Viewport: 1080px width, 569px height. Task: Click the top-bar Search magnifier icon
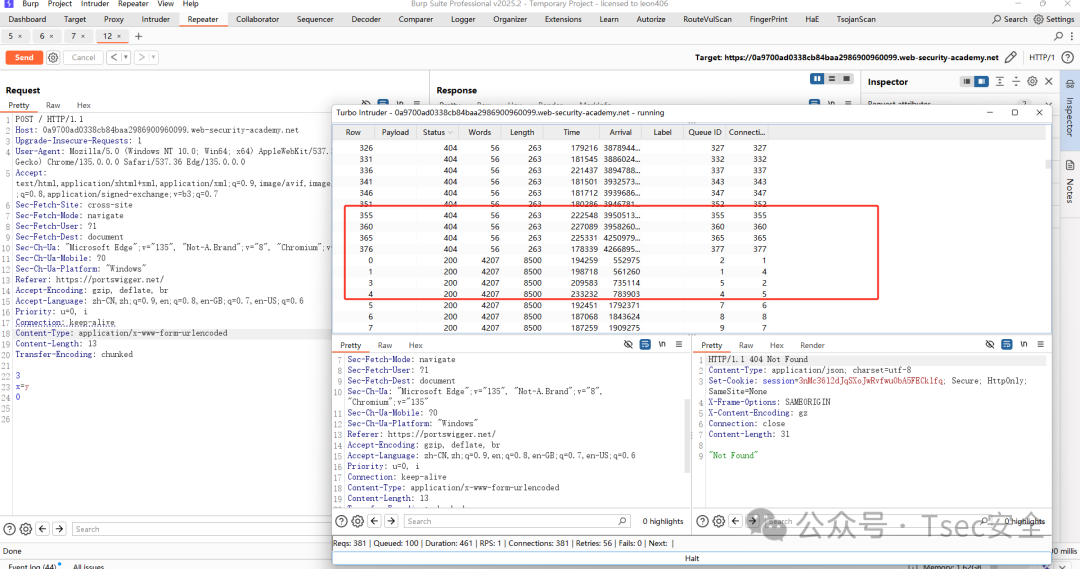pos(997,19)
